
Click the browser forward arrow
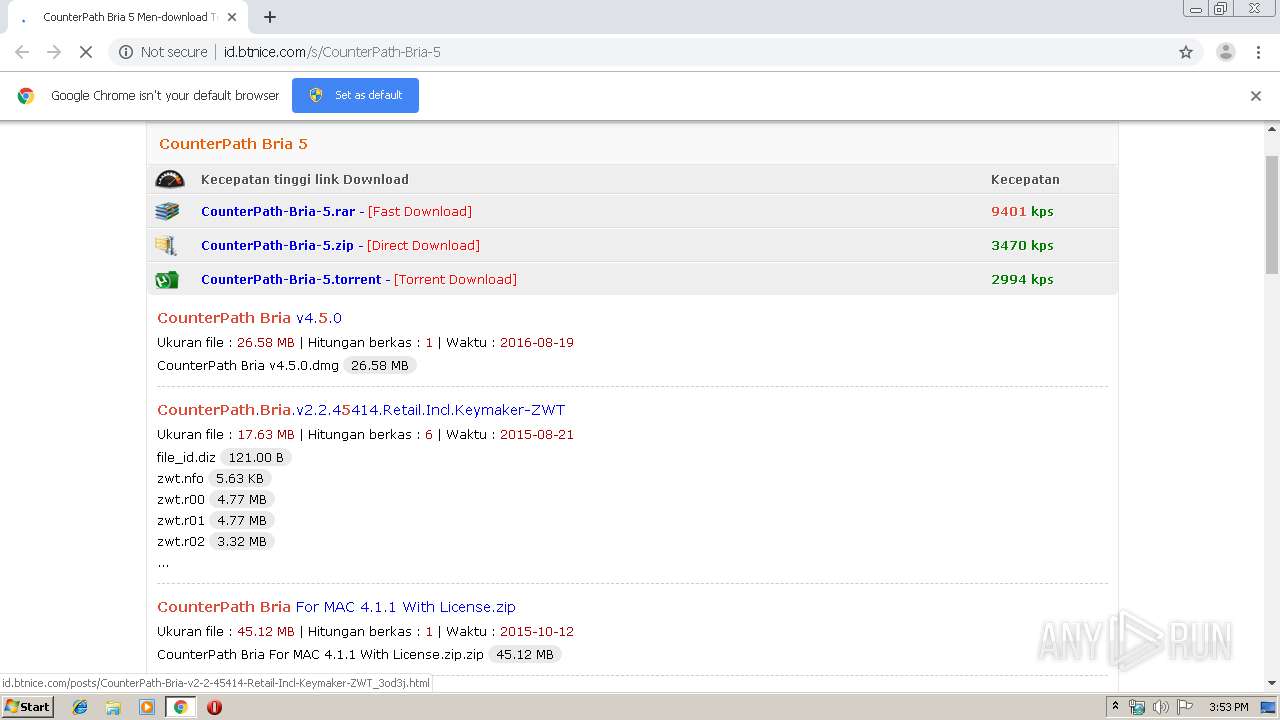pos(54,52)
